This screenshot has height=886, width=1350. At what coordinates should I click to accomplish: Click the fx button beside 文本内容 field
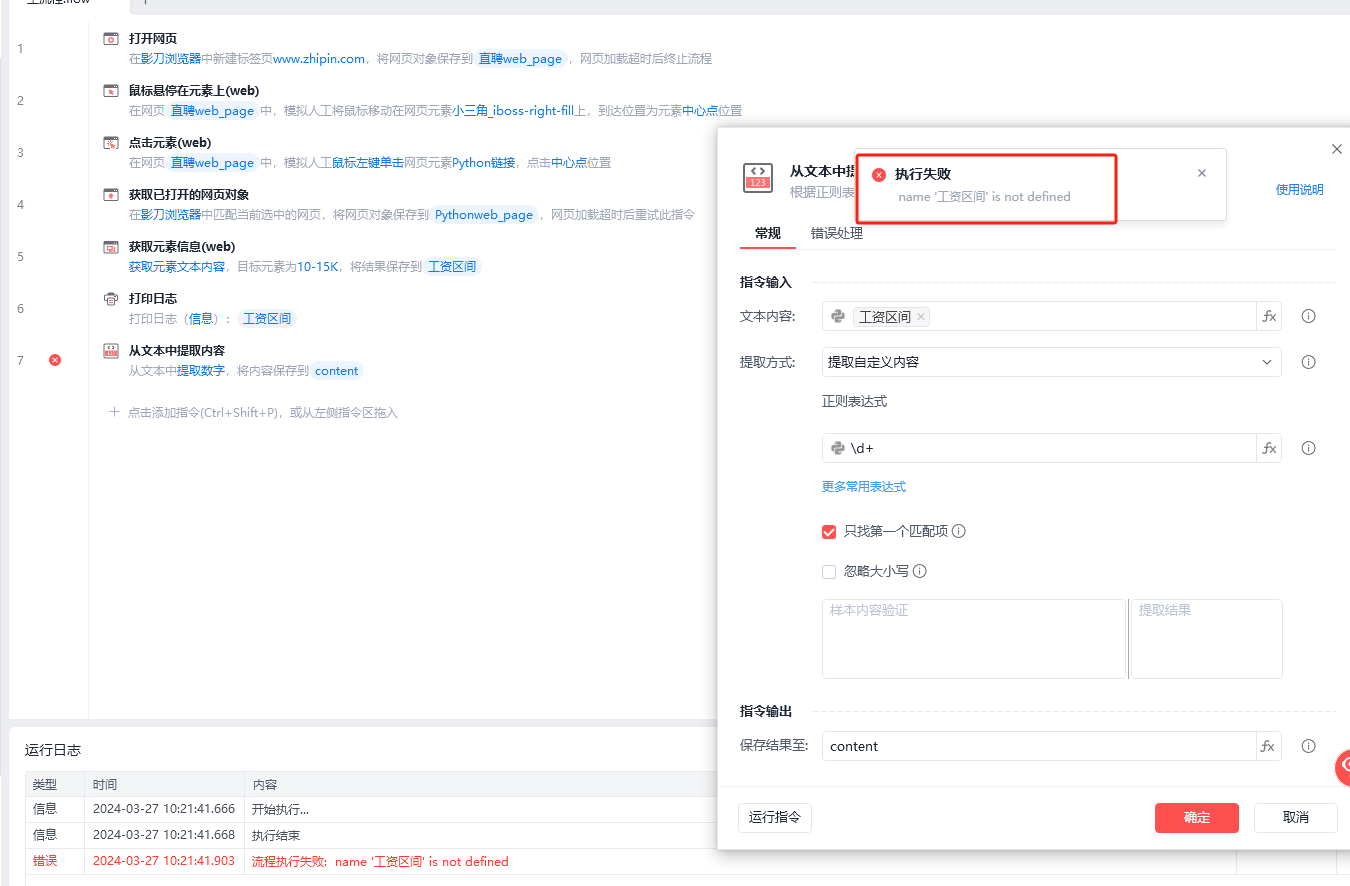tap(1269, 316)
